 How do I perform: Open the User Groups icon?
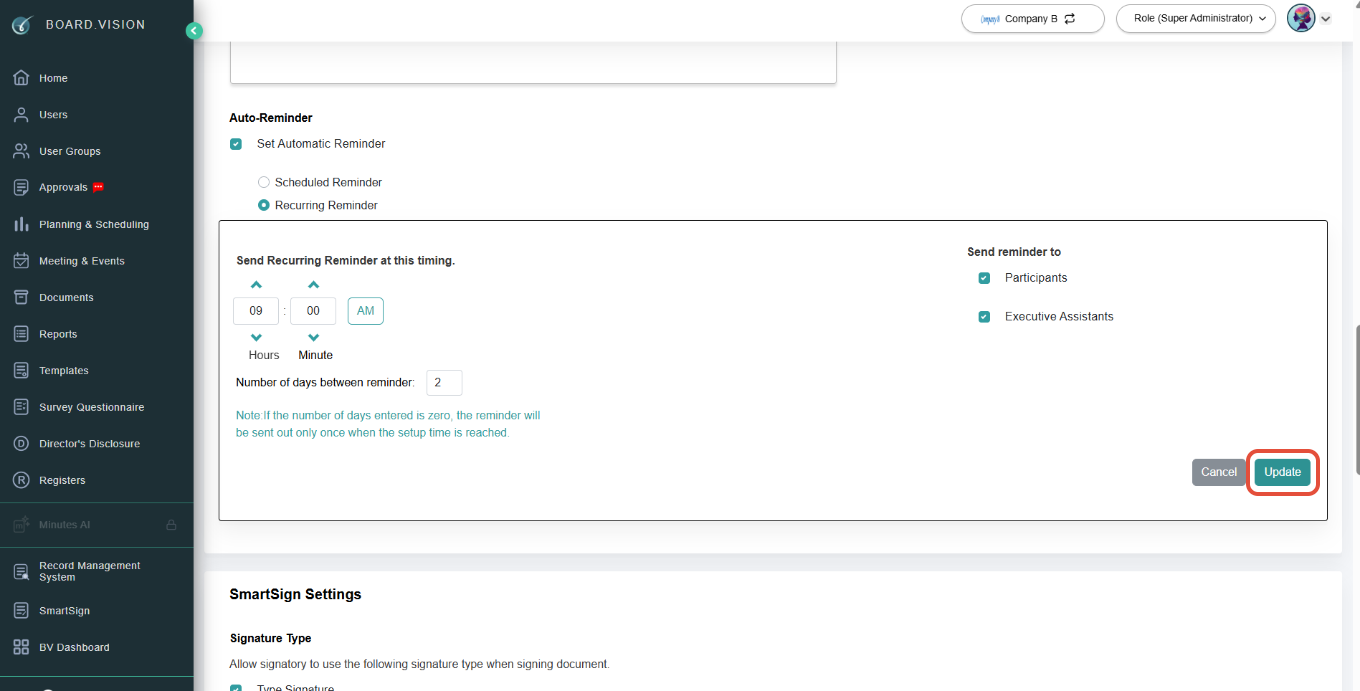click(x=21, y=151)
